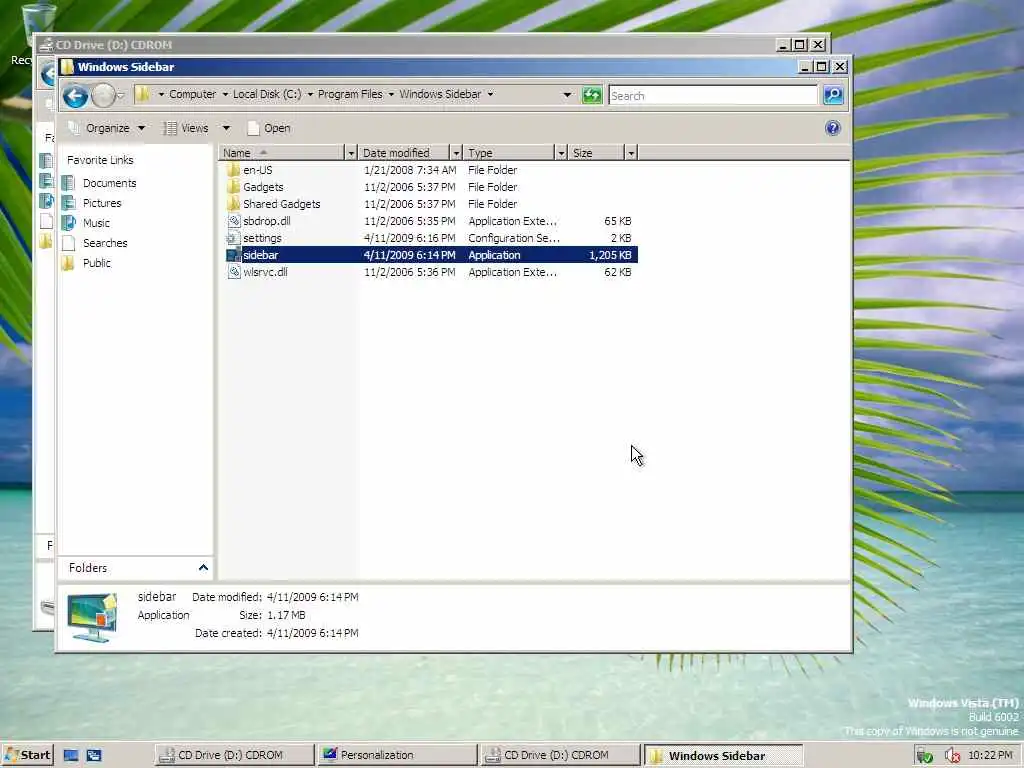Click the Music favorite link icon
The image size is (1024, 768).
(x=69, y=223)
